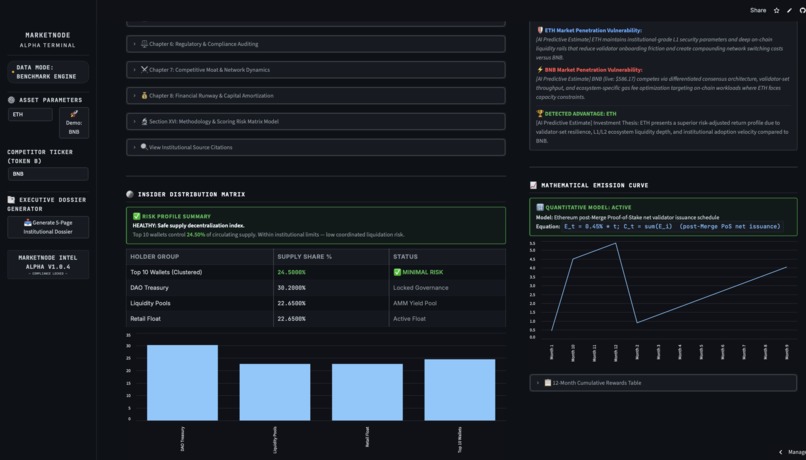Click the BNB Market Penetration Vulnerability heading
Screen dimensions: 806x460
[593, 69]
